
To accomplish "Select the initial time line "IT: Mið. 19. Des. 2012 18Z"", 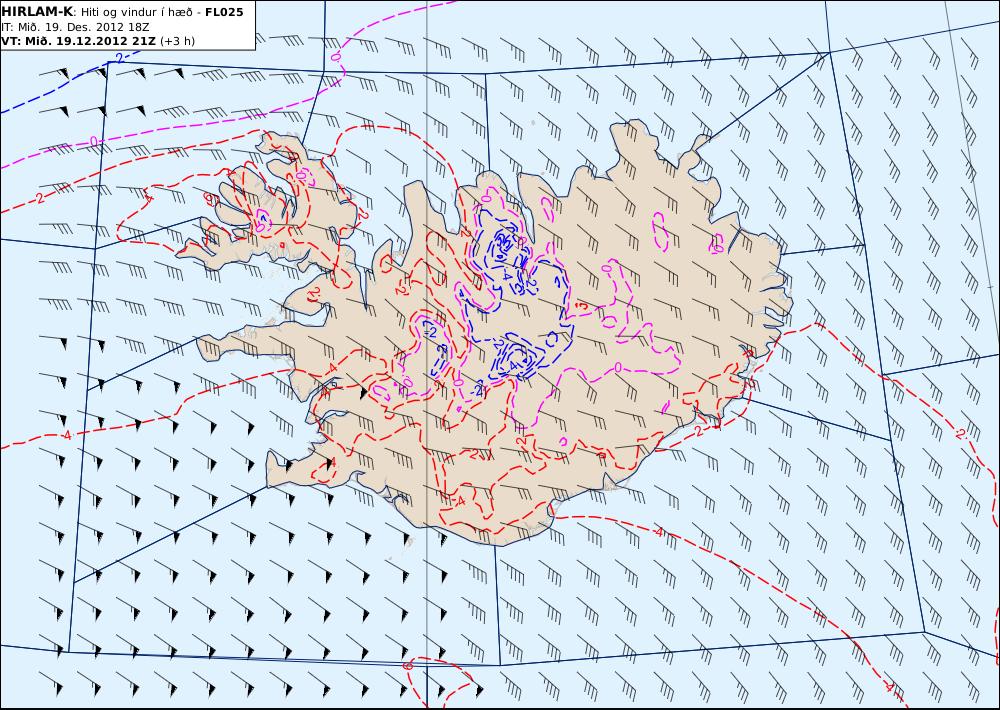I will (75, 27).
